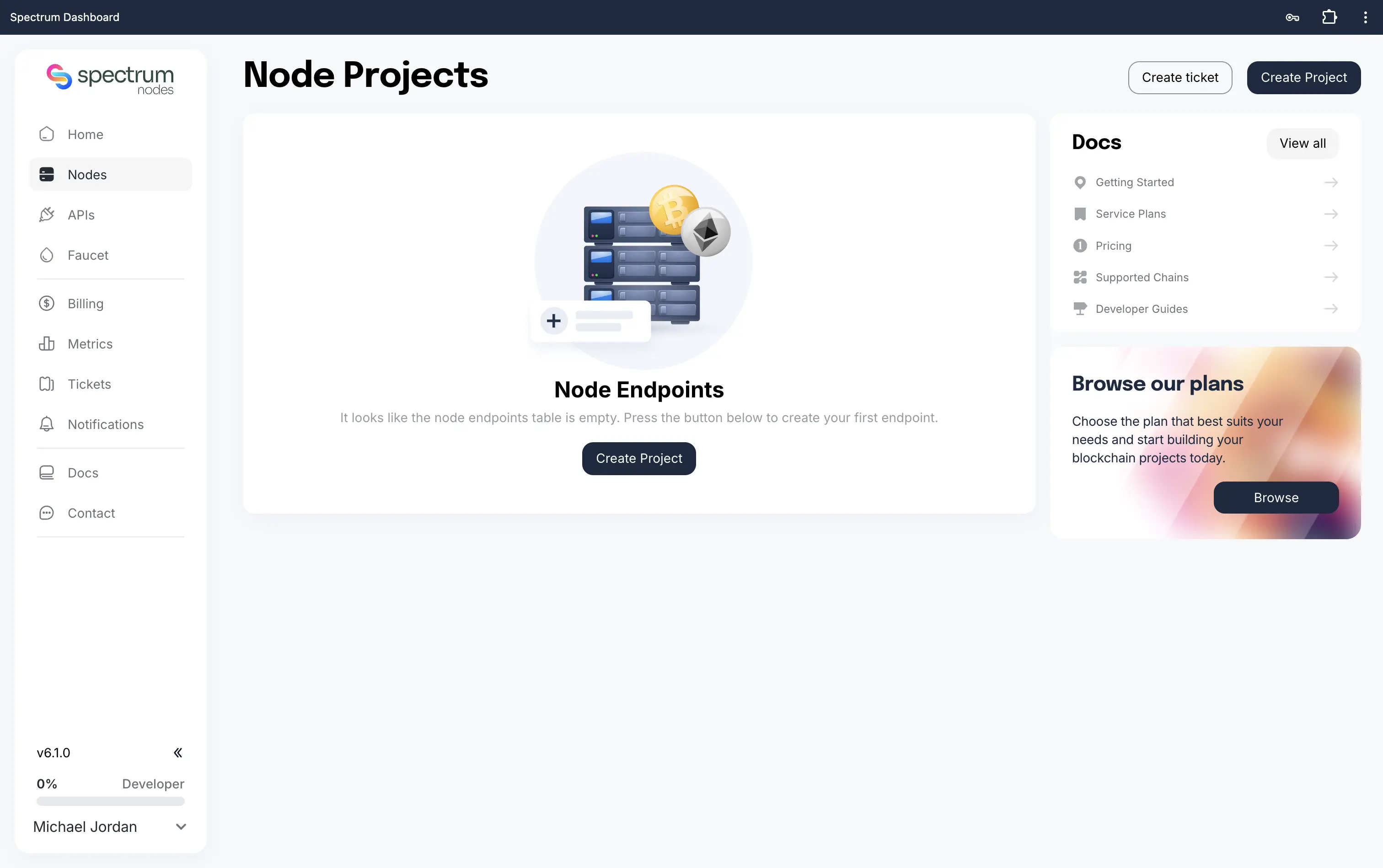The height and width of the screenshot is (868, 1383).
Task: Click the v6.1.0 version label
Action: point(54,753)
